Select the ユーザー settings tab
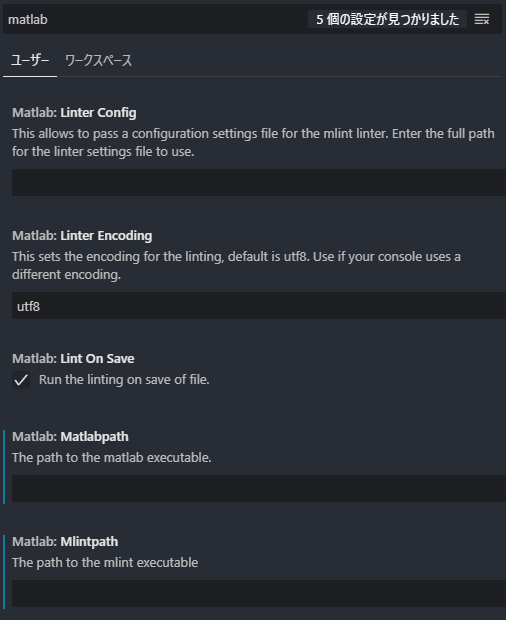506x620 pixels. point(30,60)
